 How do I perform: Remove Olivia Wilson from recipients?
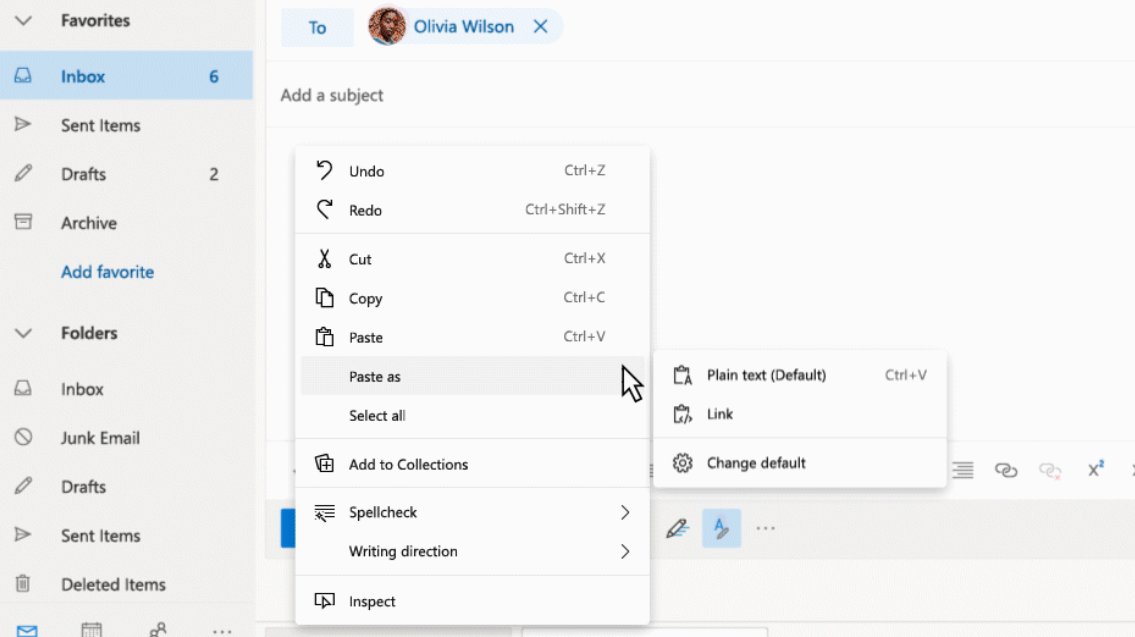[540, 27]
